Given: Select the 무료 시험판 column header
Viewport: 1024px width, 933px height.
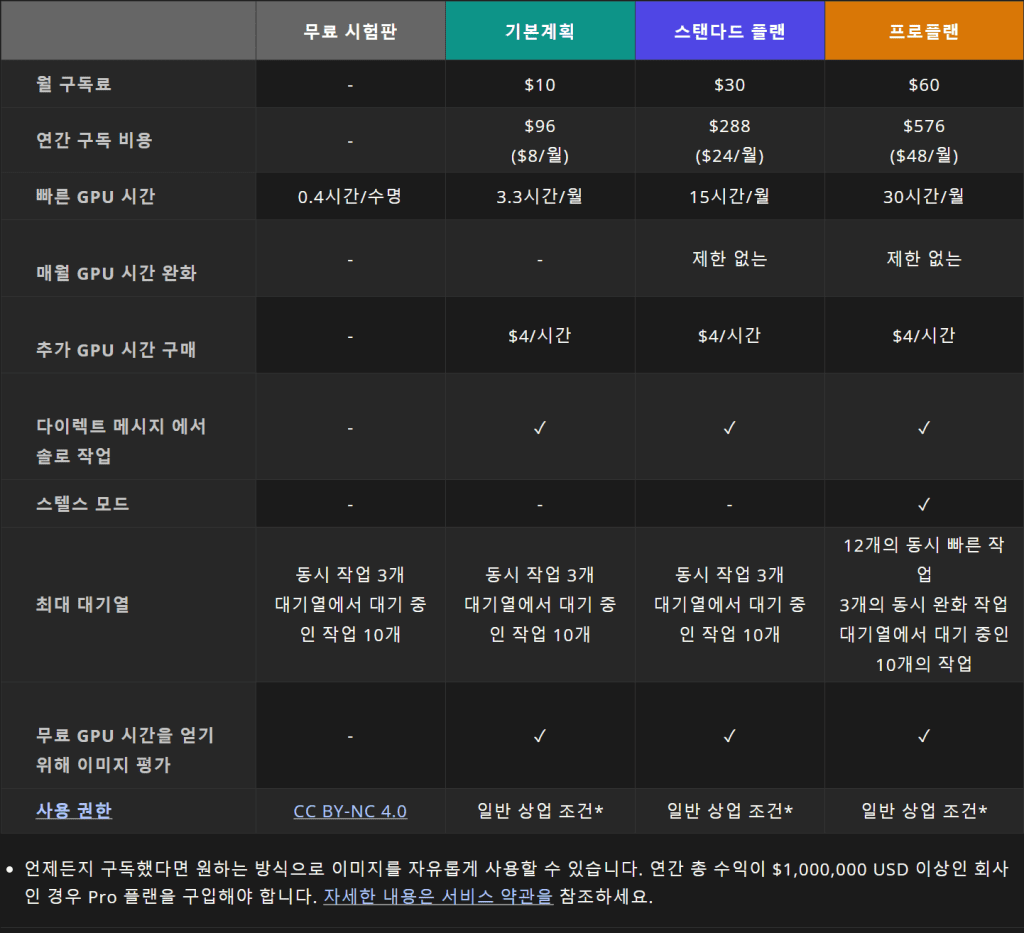Looking at the screenshot, I should [x=350, y=31].
